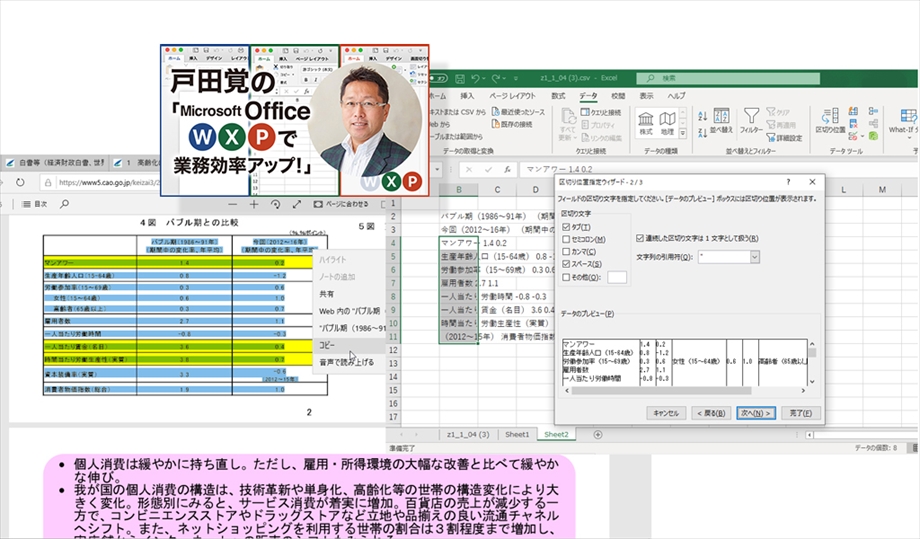
Task: Select 共有 in the context menu
Action: click(326, 294)
